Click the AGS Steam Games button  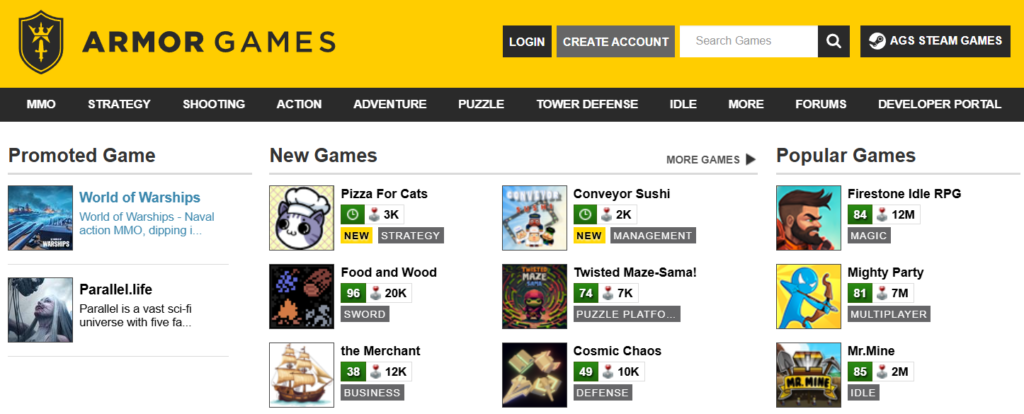[935, 41]
